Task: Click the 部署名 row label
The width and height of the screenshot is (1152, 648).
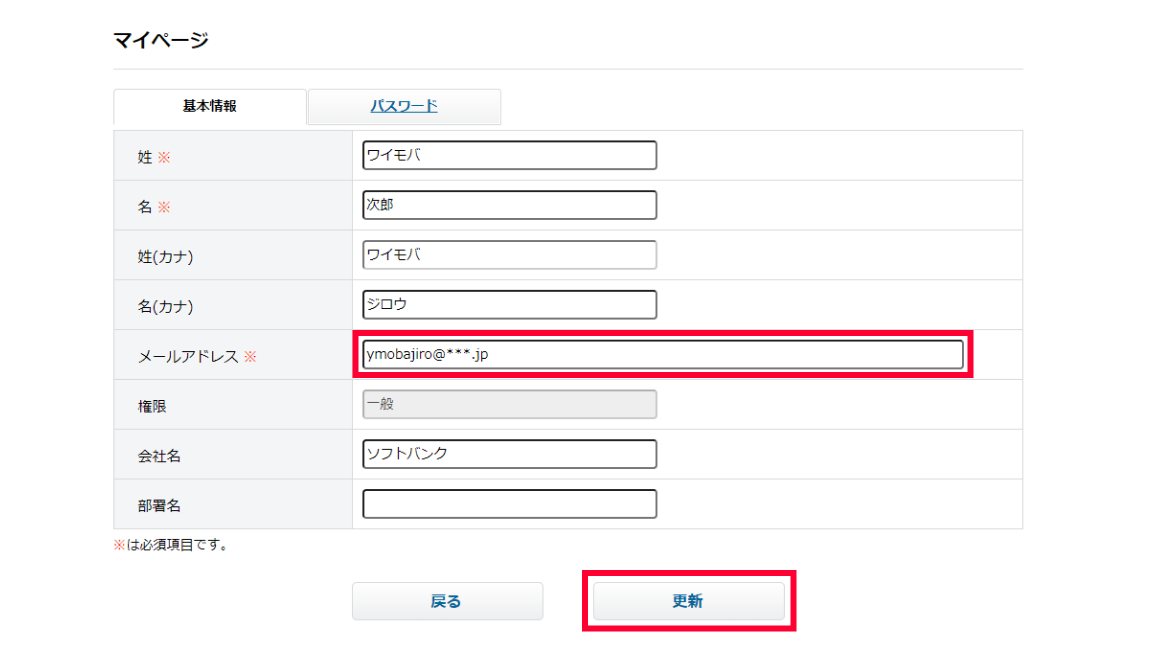Action: tap(160, 506)
